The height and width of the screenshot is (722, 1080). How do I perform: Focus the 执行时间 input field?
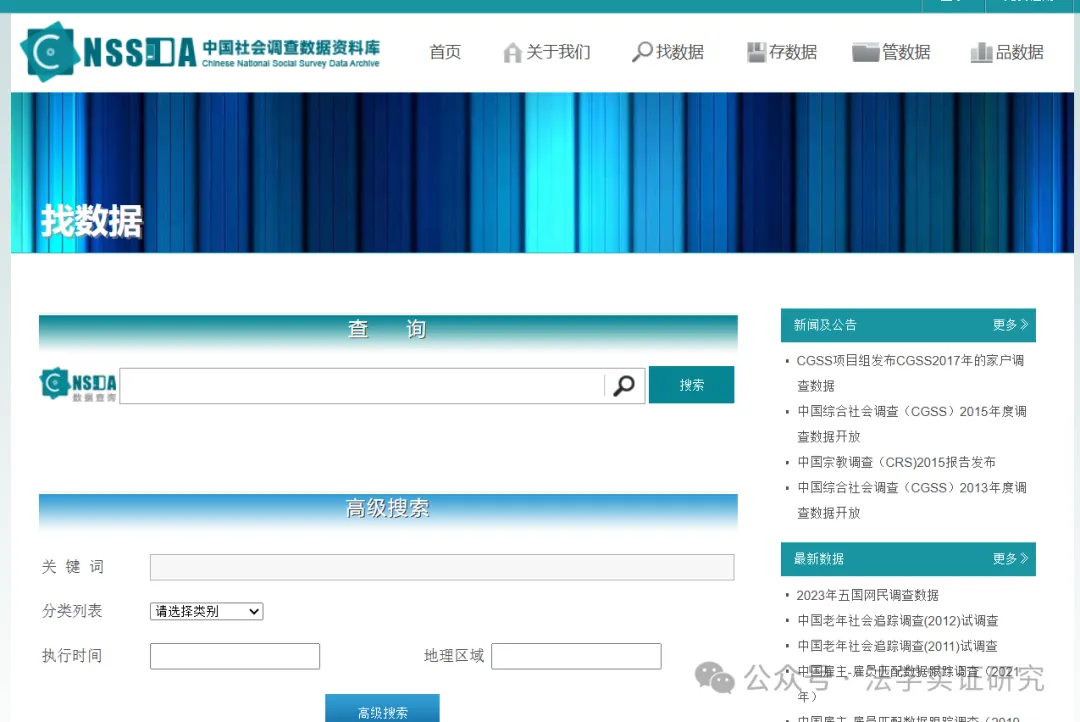tap(235, 656)
